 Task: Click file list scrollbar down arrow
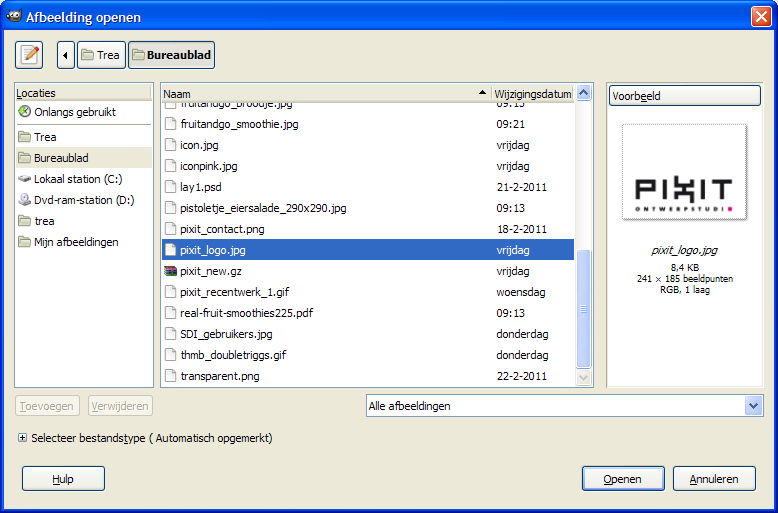tap(584, 378)
